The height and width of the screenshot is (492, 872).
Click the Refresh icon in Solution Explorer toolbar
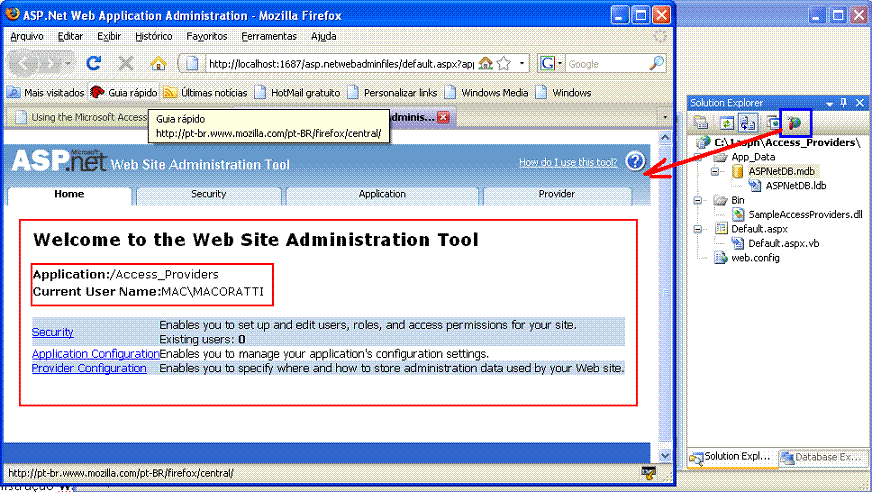pos(726,123)
